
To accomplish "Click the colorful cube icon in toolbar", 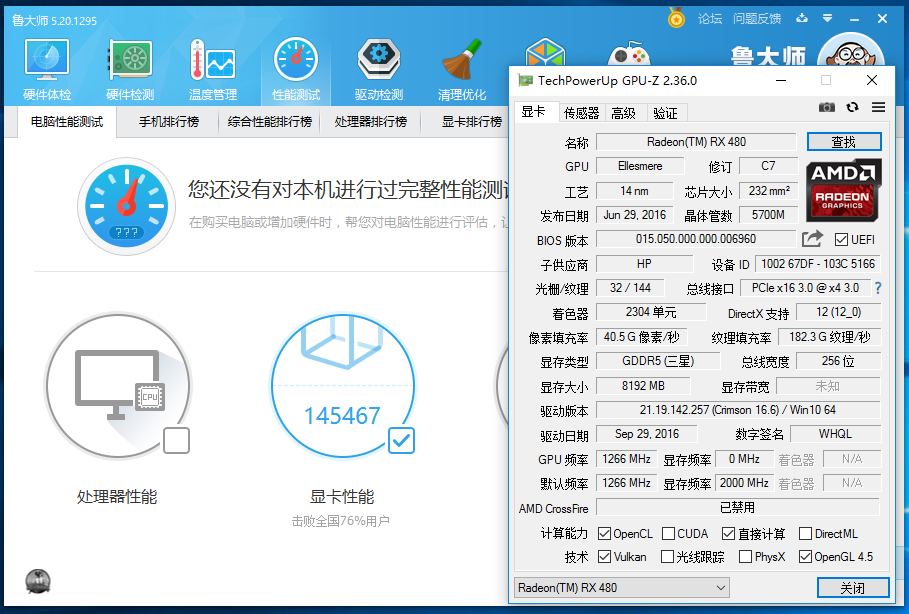I will tap(545, 52).
